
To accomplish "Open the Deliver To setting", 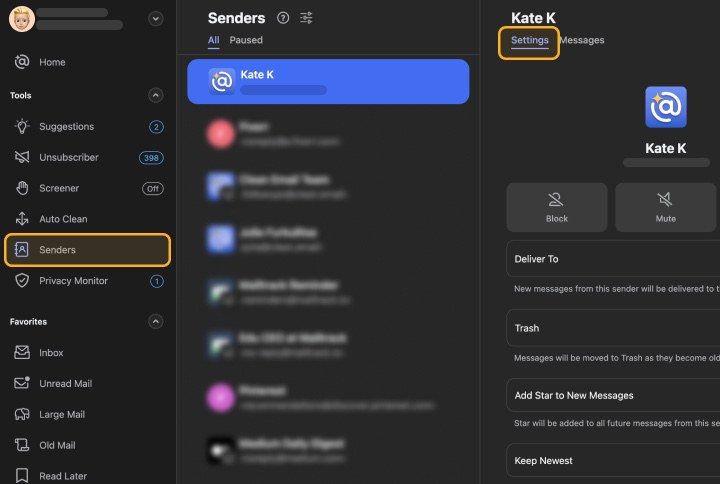I will [x=612, y=259].
